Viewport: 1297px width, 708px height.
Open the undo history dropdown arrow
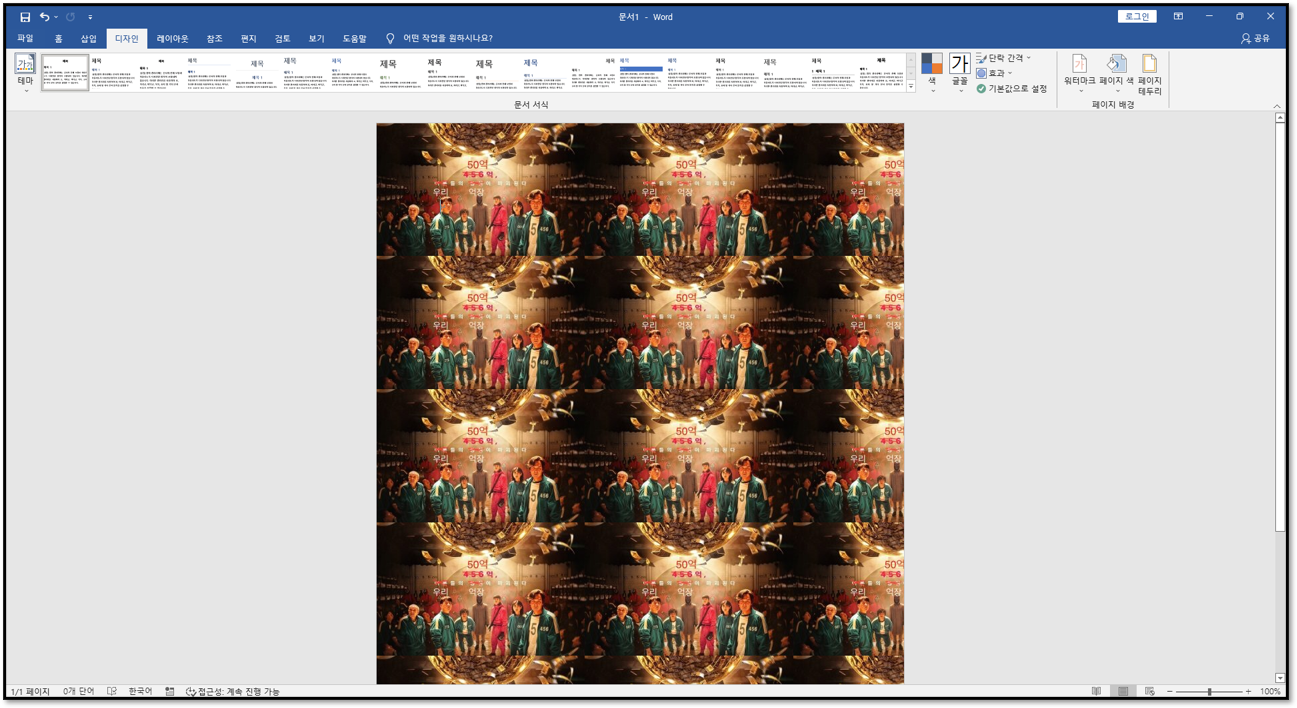(56, 17)
